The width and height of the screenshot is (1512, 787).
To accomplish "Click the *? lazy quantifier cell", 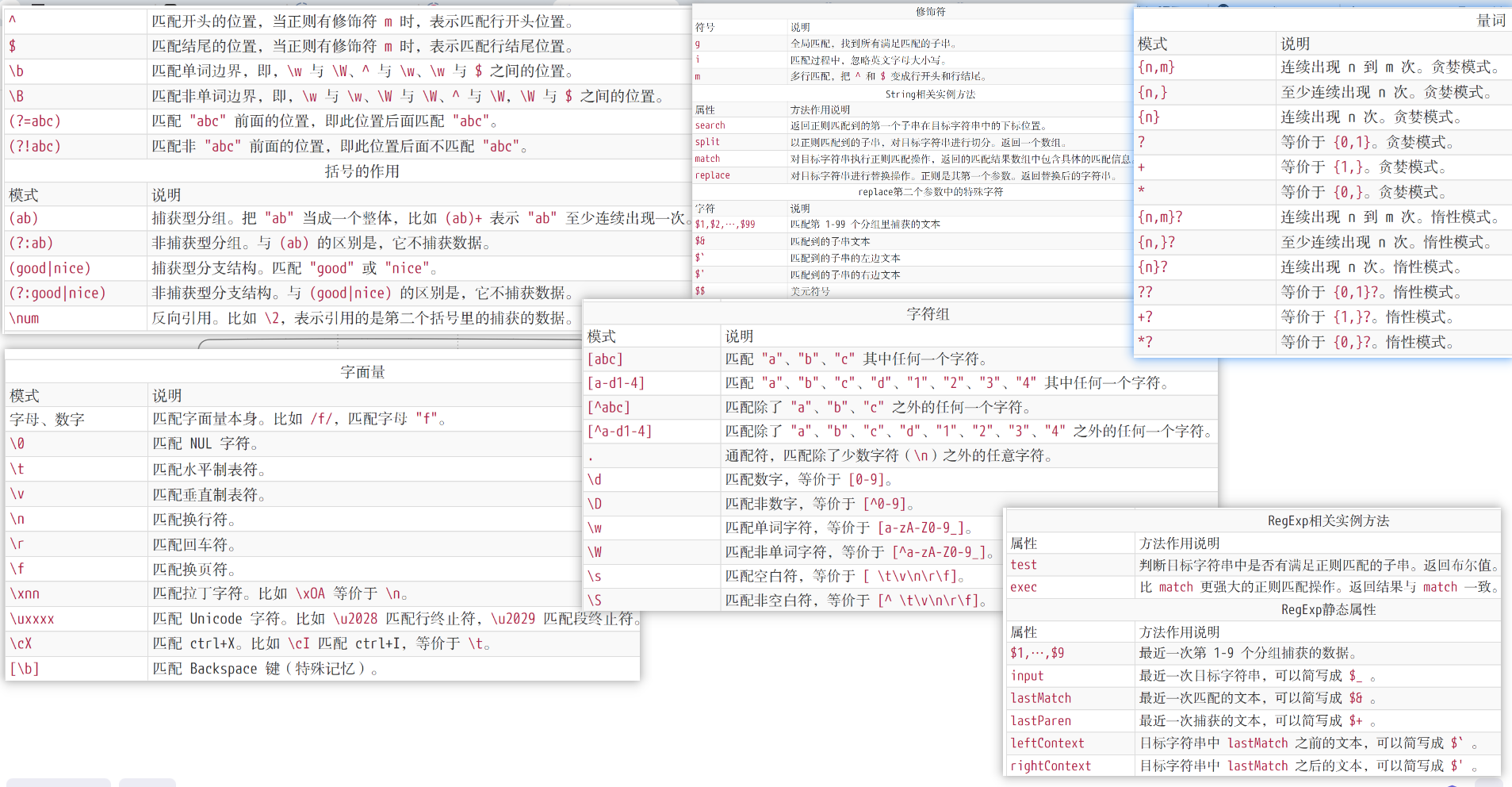I will tap(1146, 343).
